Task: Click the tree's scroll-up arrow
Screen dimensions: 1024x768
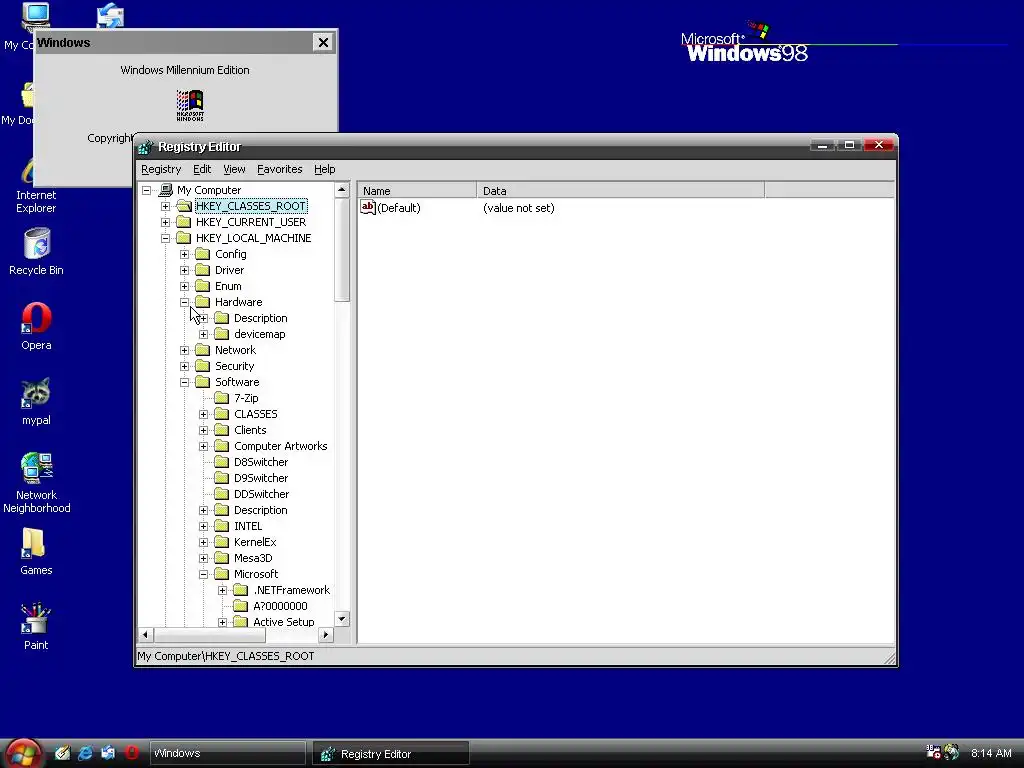Action: coord(342,189)
